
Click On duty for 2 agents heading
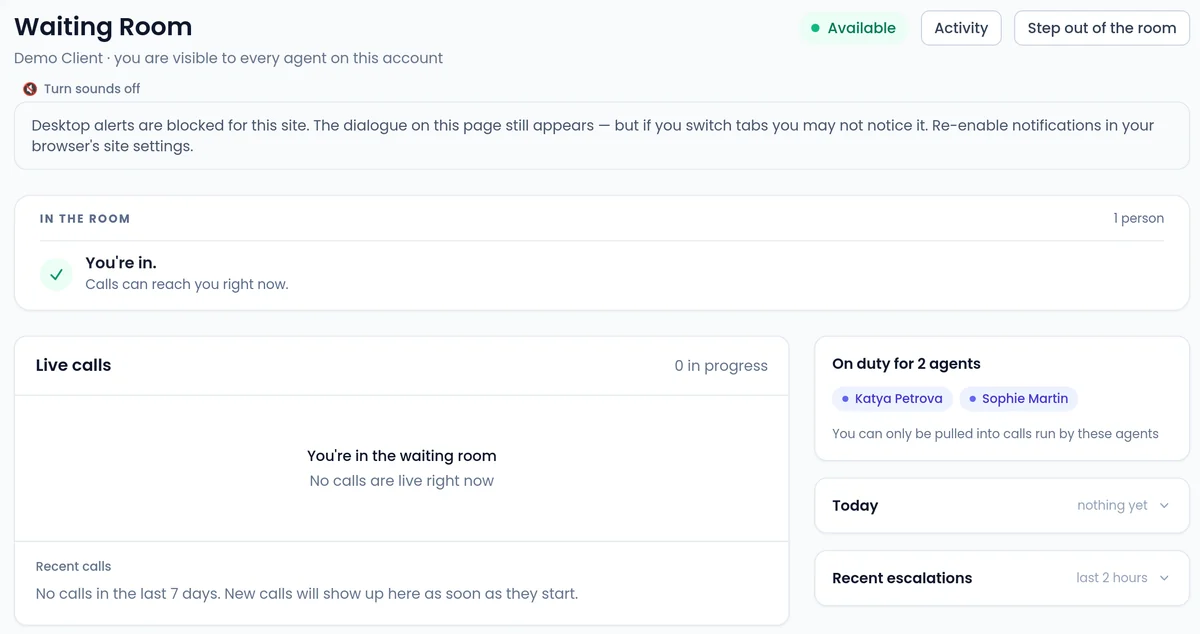pos(906,364)
